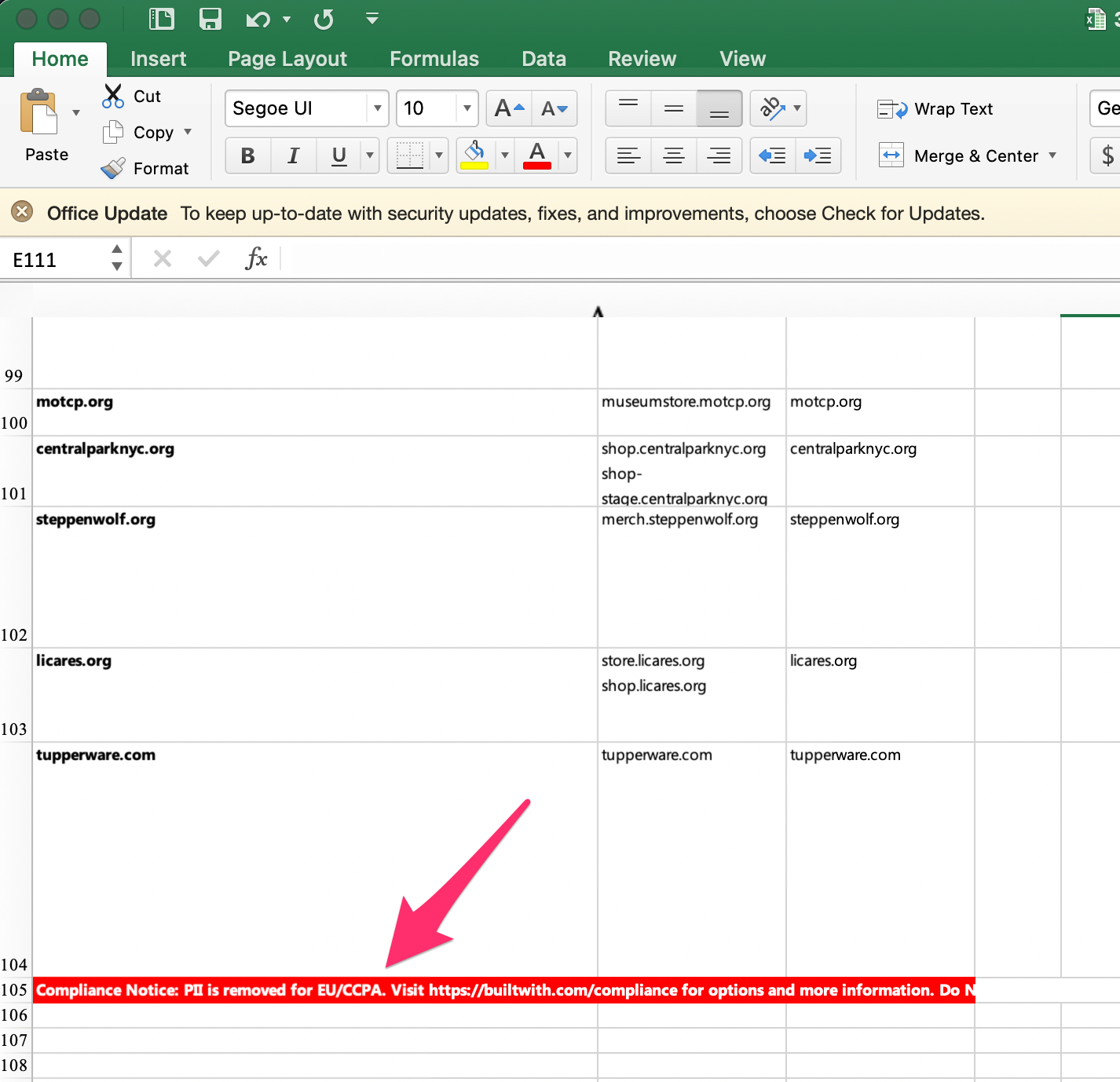Open the Page Layout tab
Viewport: 1120px width, 1082px height.
[x=287, y=59]
